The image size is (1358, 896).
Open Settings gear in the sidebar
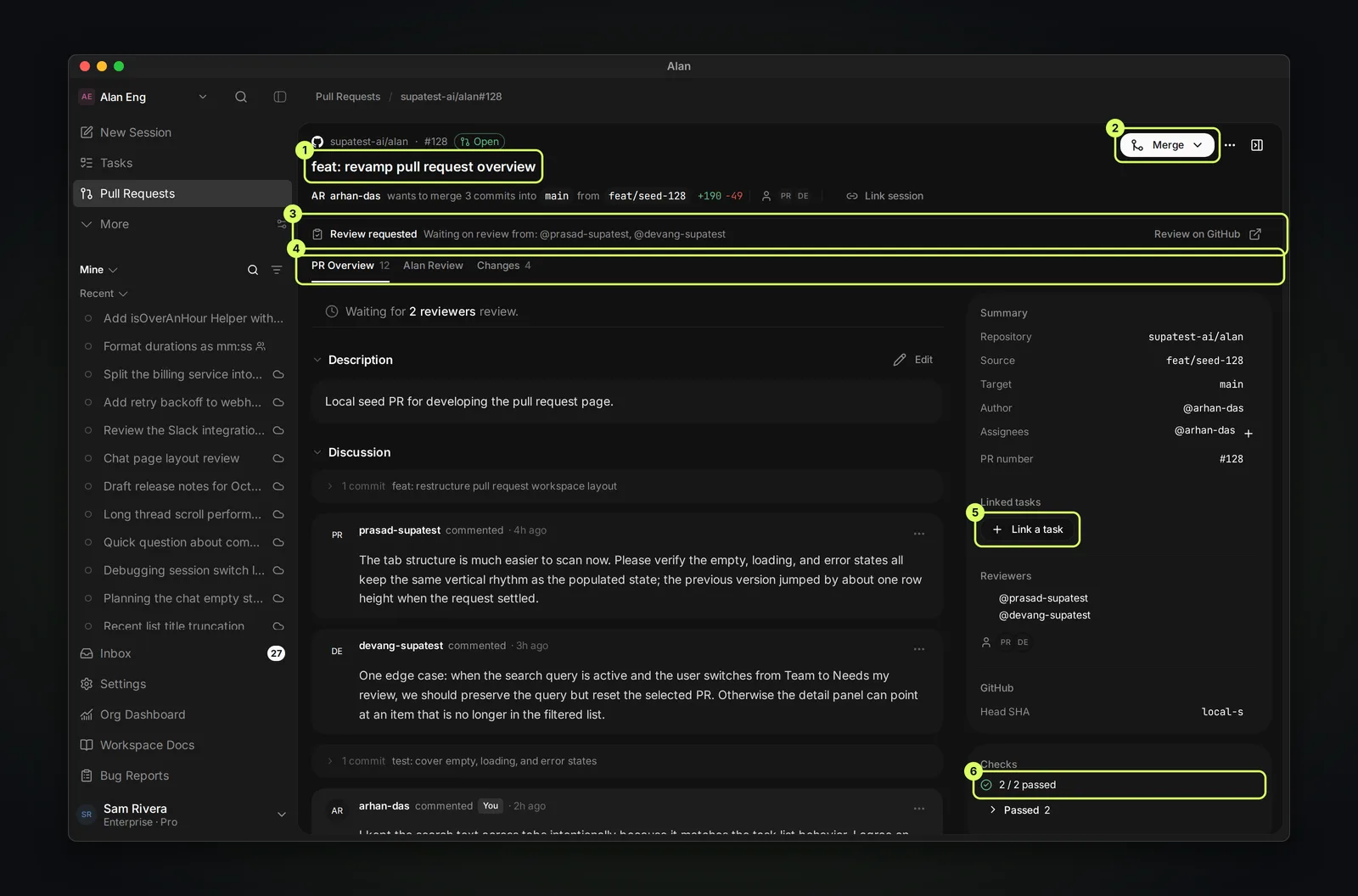tap(87, 684)
